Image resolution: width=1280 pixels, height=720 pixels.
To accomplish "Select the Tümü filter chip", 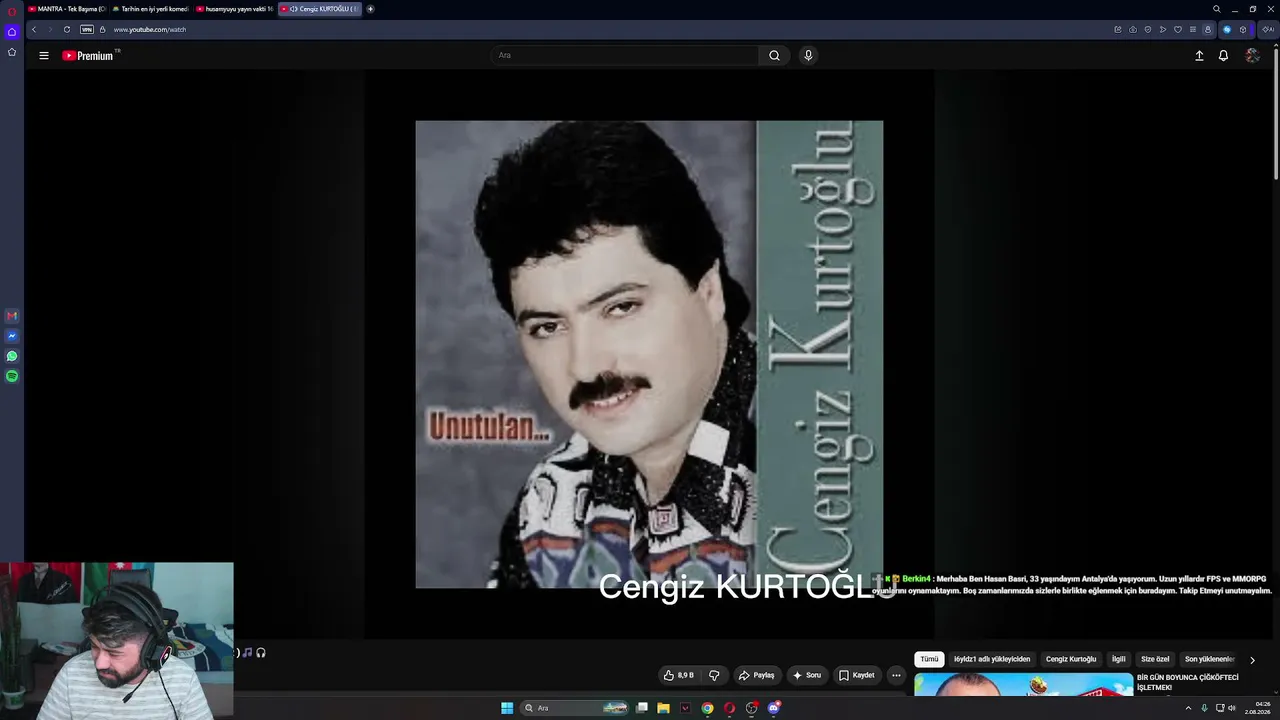I will pos(929,659).
